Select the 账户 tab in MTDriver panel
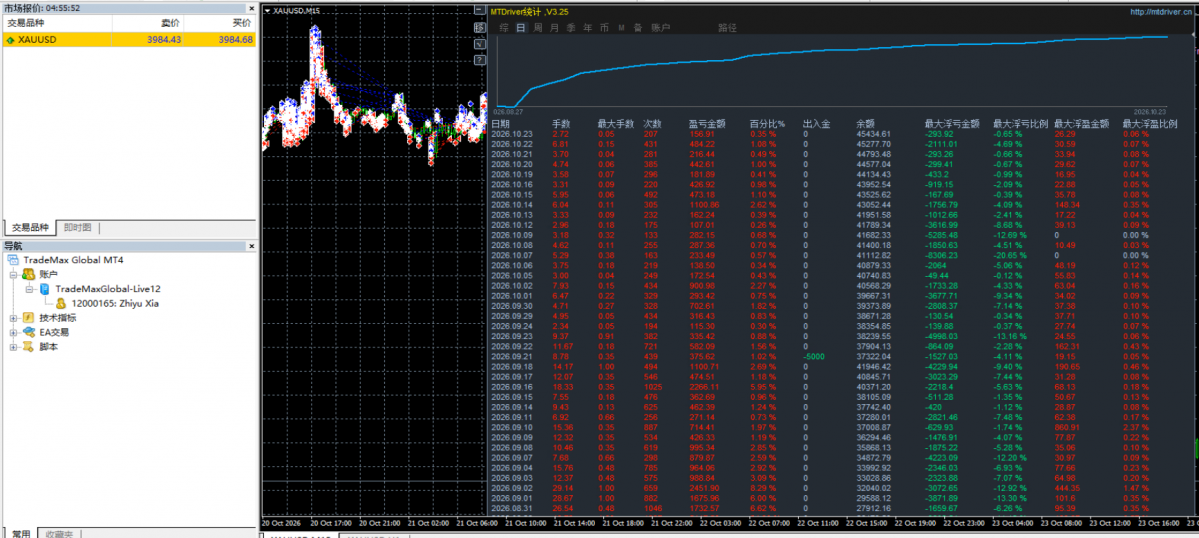 pyautogui.click(x=661, y=28)
